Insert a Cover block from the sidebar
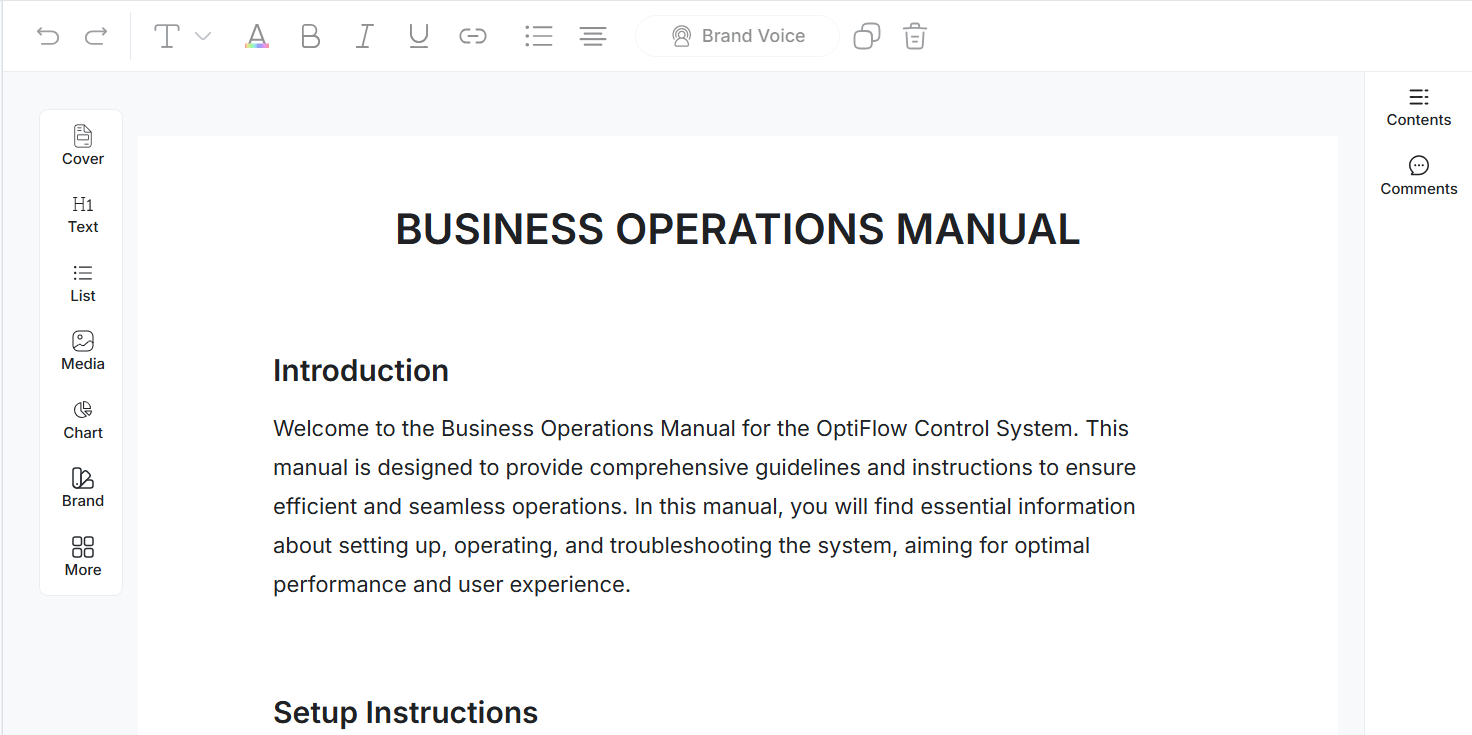 [81, 144]
